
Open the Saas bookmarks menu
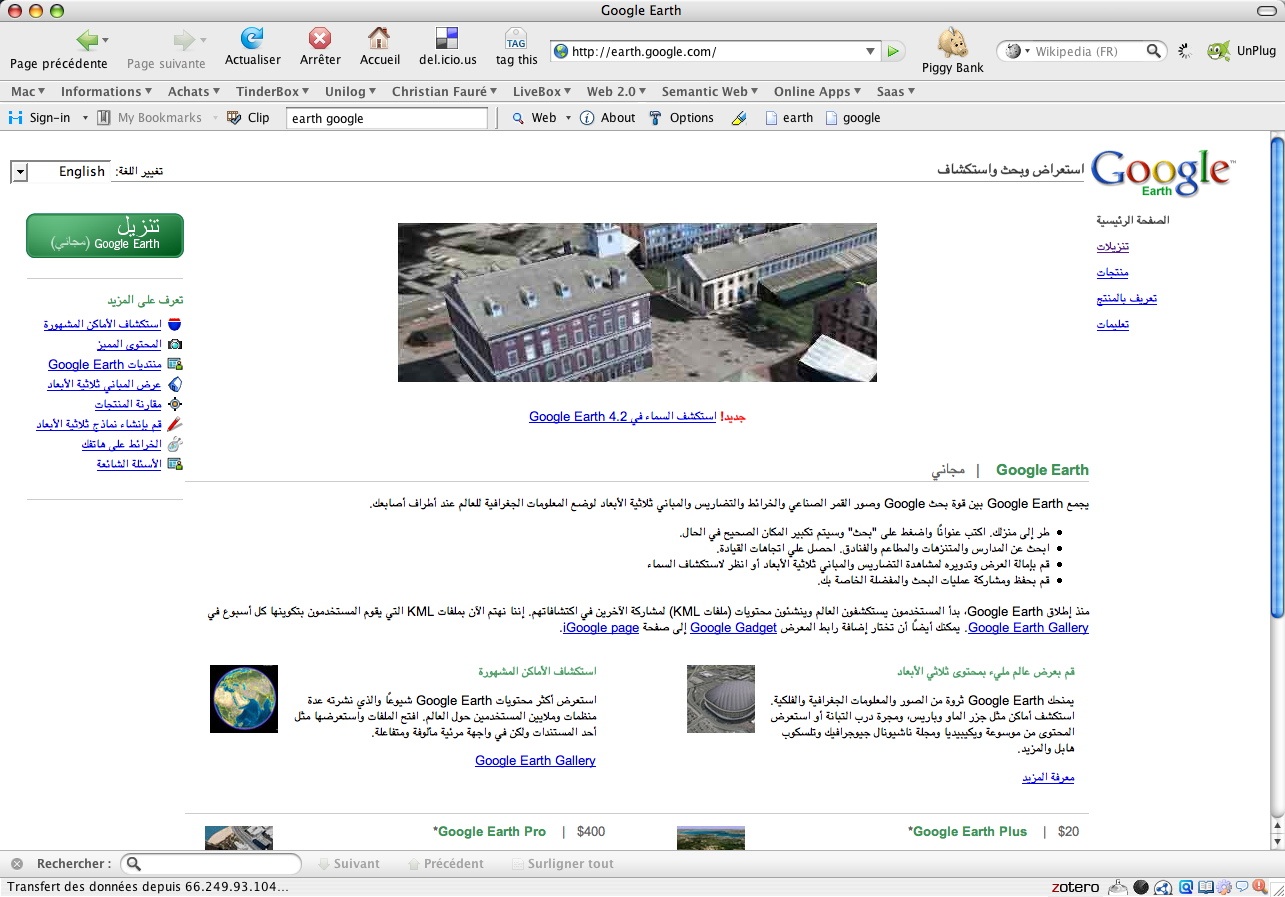(x=896, y=91)
